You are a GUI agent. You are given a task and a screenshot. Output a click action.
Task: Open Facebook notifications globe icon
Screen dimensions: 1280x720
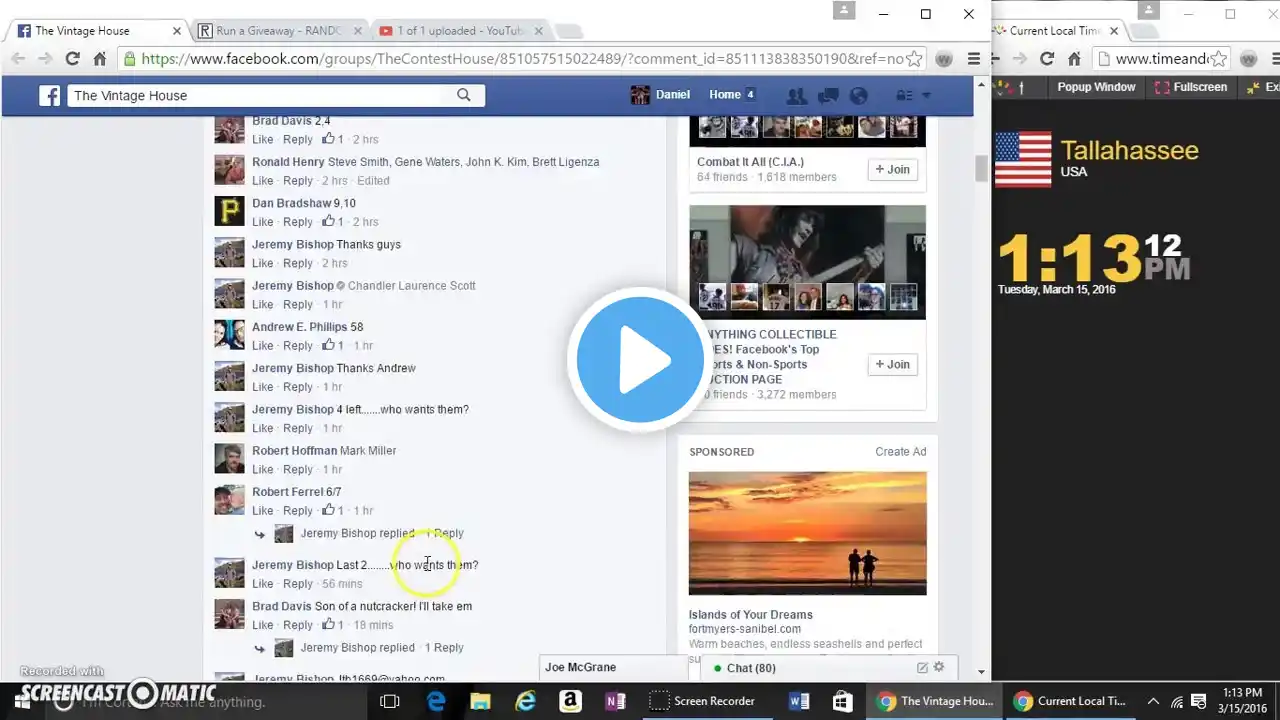[858, 96]
